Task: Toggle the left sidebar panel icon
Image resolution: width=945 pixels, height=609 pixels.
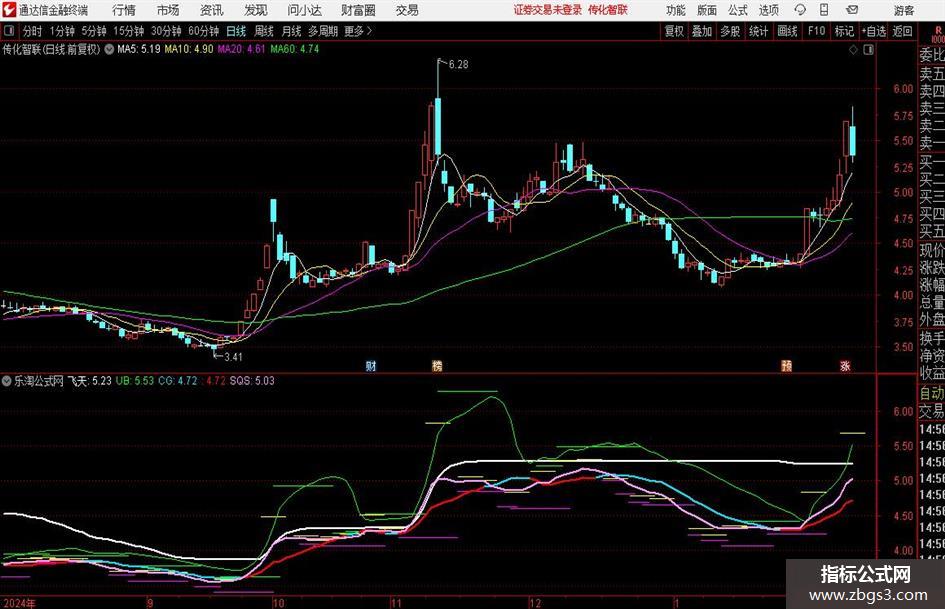Action: [9, 31]
